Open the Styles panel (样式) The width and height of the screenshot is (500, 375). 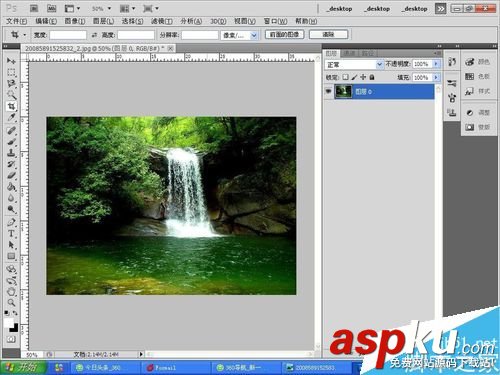[x=478, y=91]
